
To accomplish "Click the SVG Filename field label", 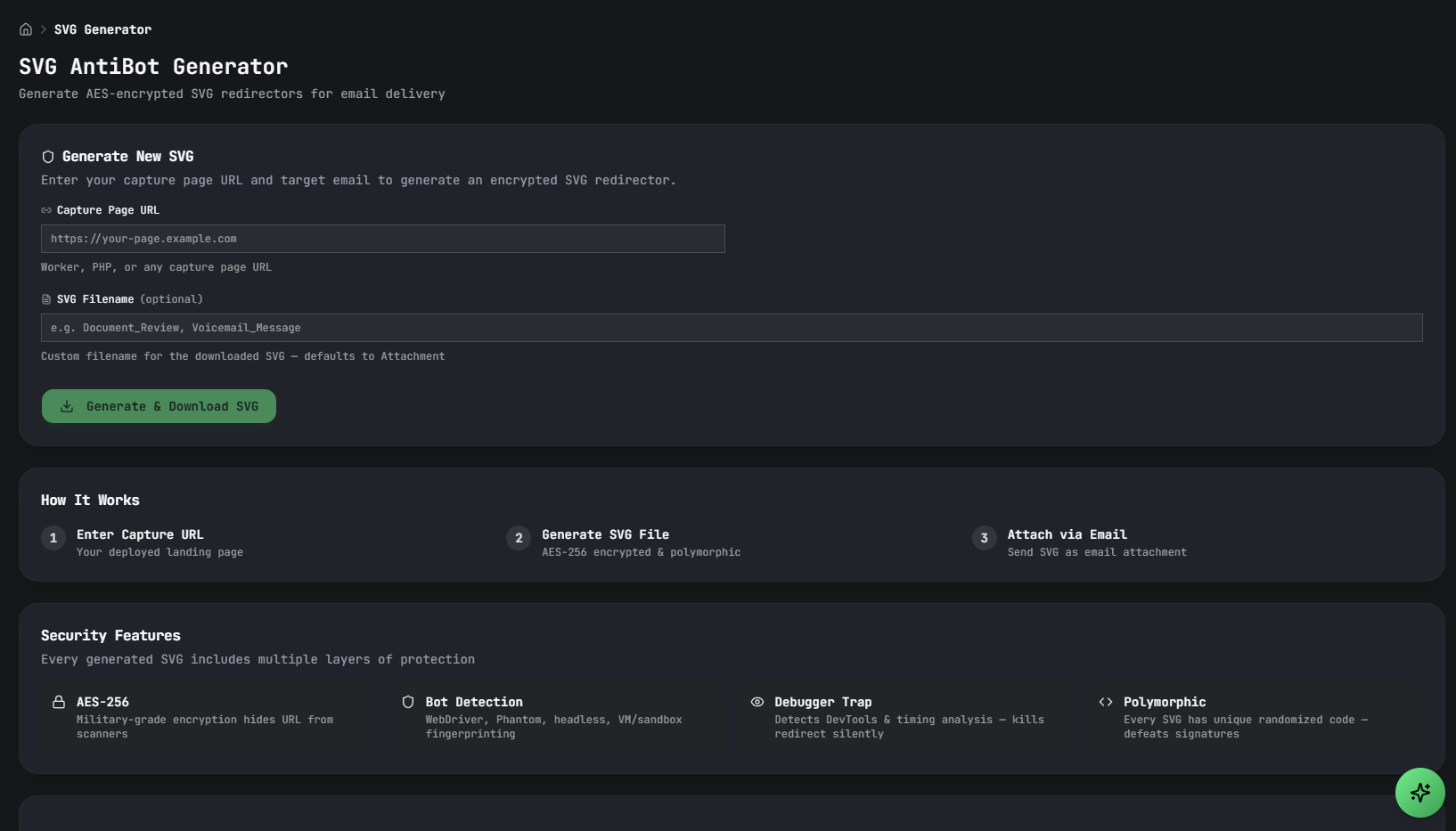I will [95, 299].
